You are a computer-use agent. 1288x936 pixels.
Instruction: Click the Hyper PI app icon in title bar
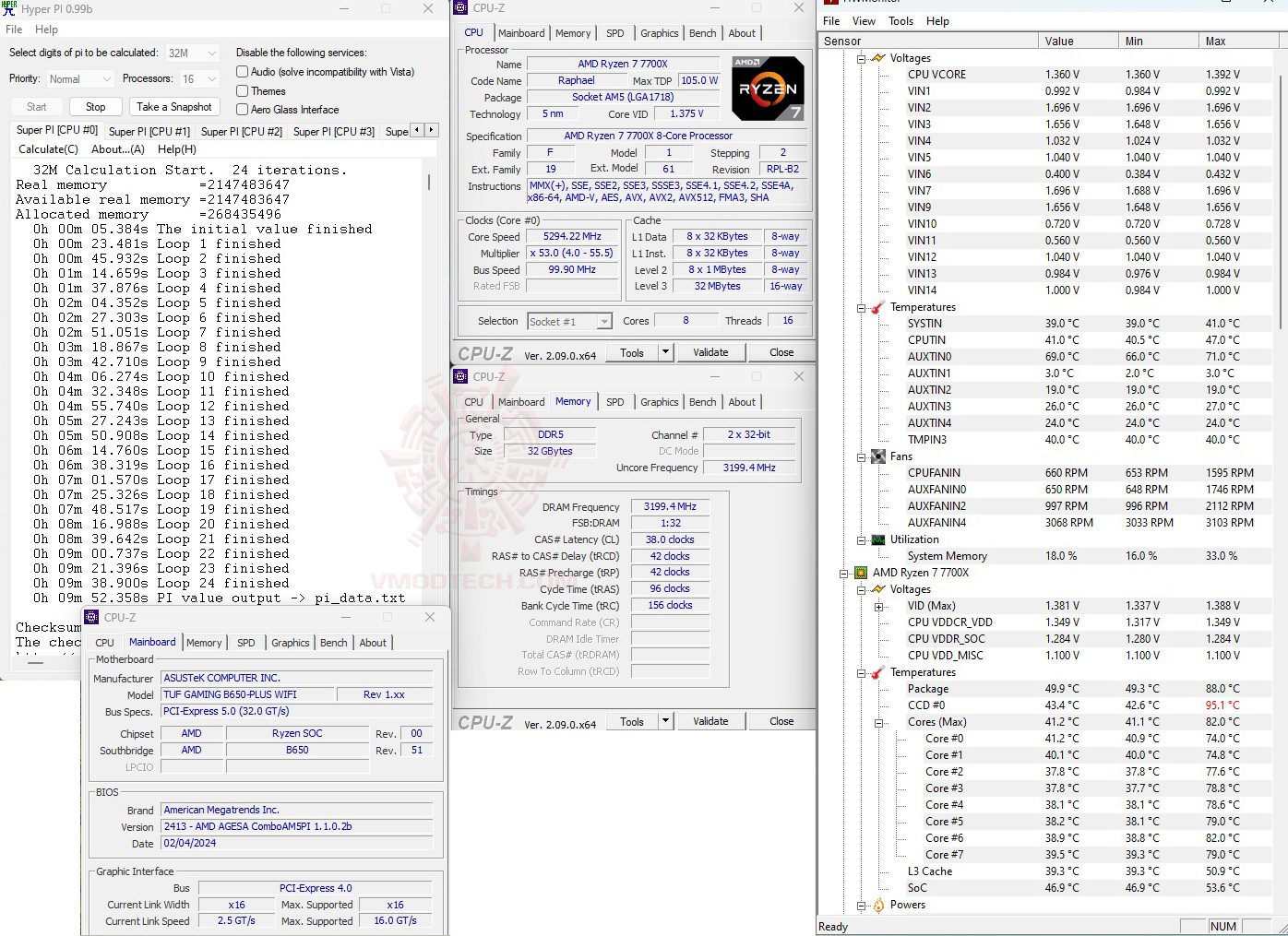point(9,7)
